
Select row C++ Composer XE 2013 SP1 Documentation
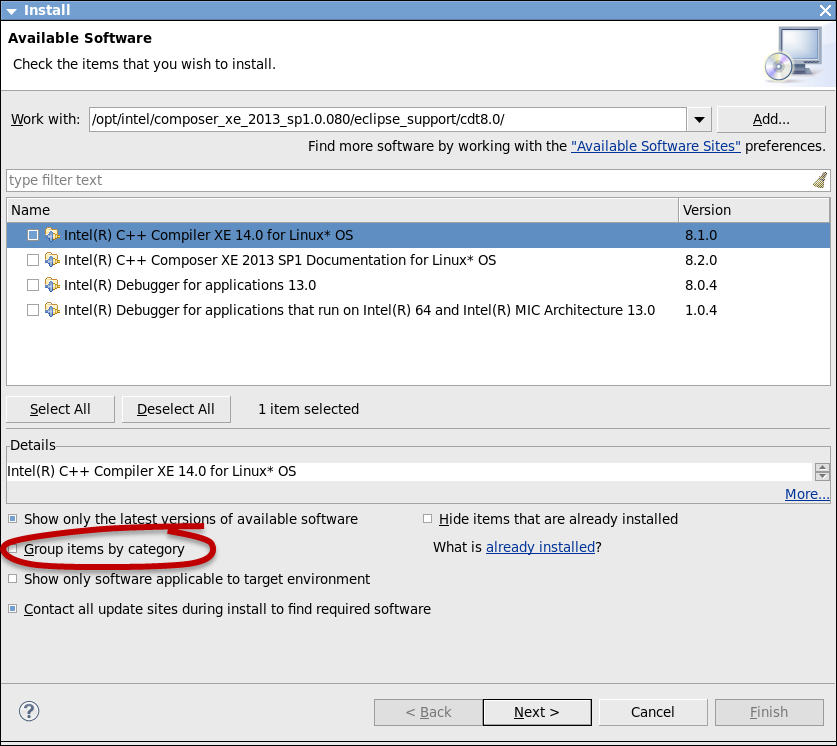click(x=418, y=260)
